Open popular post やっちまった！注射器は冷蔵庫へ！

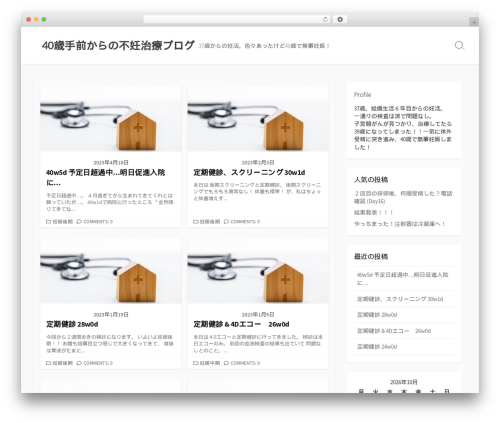click(400, 224)
